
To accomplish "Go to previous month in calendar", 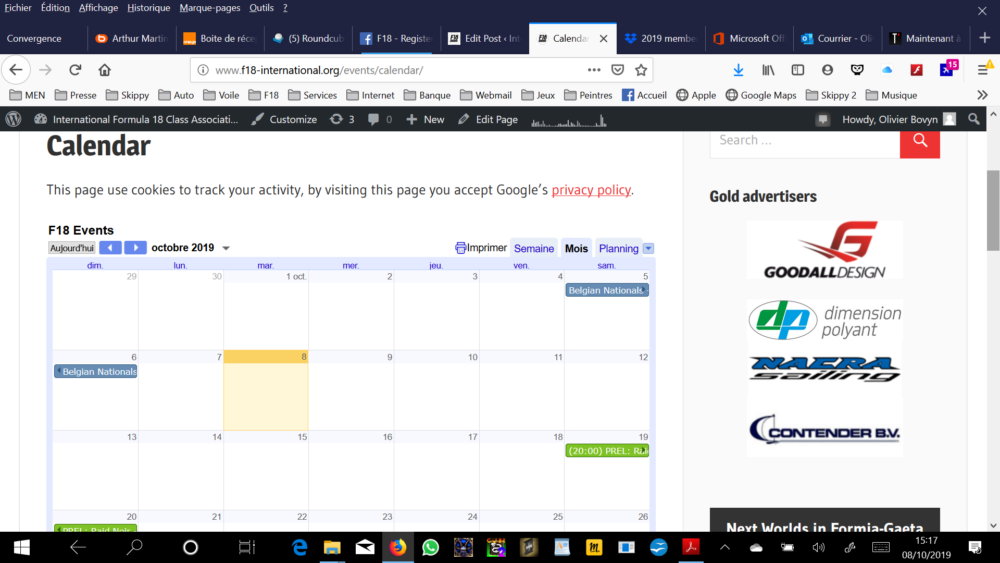I will (110, 247).
